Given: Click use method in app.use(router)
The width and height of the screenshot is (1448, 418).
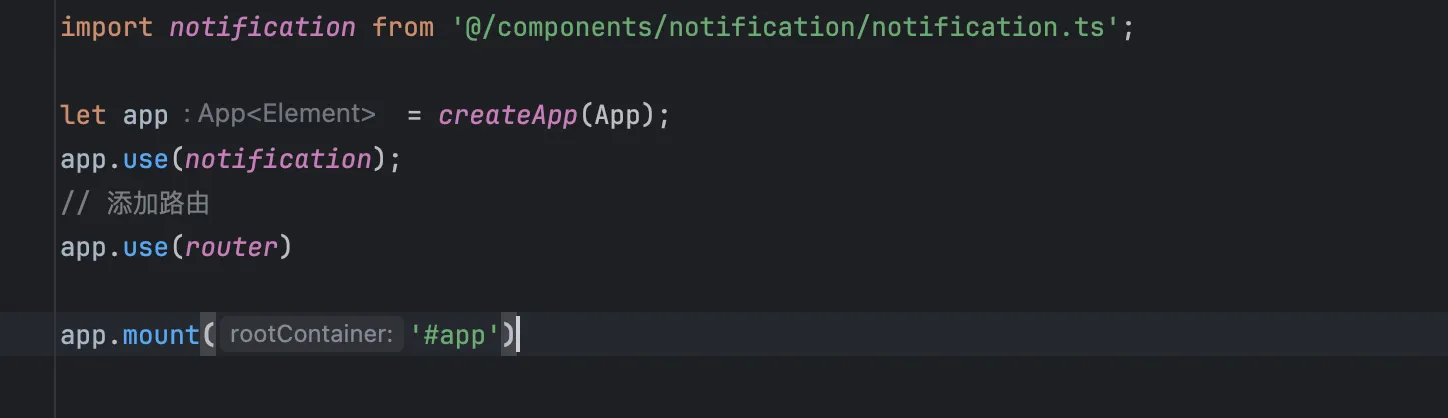Looking at the screenshot, I should pyautogui.click(x=145, y=247).
